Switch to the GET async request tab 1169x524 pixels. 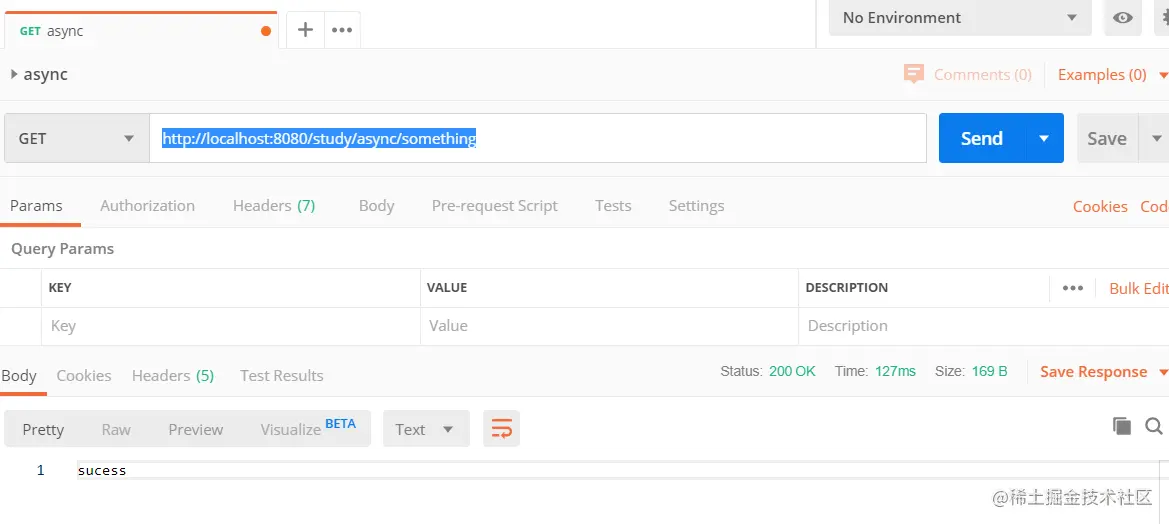[x=139, y=31]
